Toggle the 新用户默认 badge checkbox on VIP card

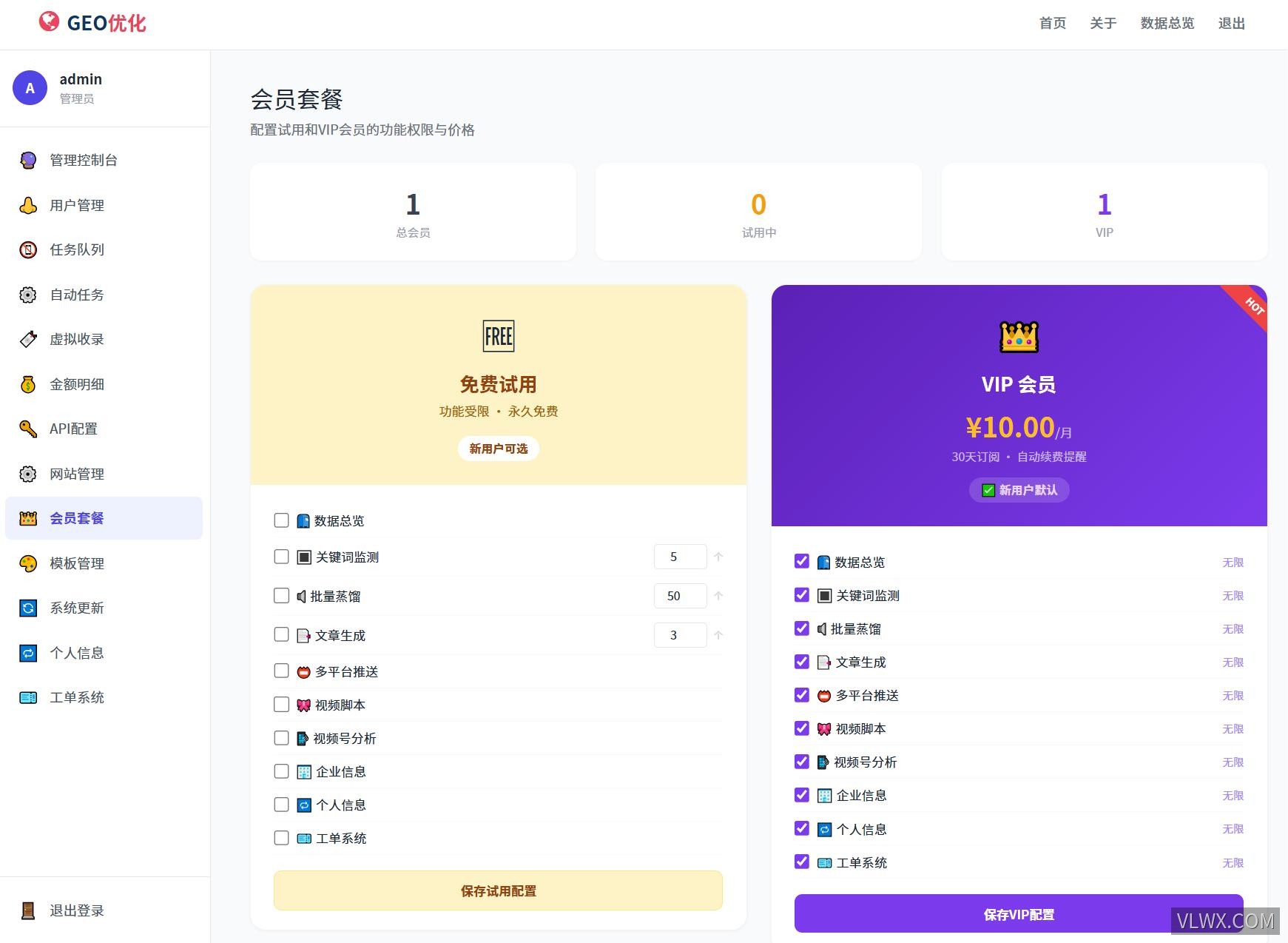988,490
